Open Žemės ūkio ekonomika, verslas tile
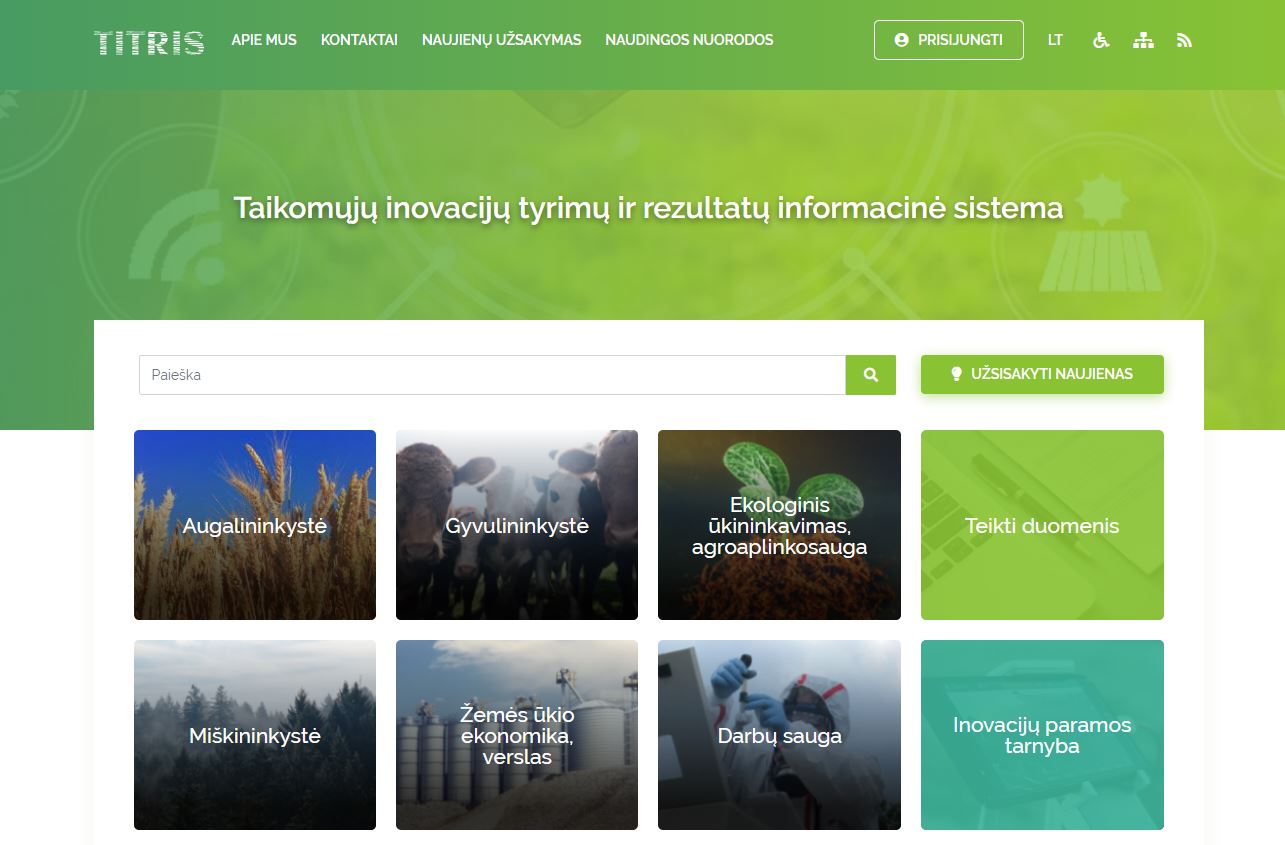1285x845 pixels. click(x=517, y=735)
